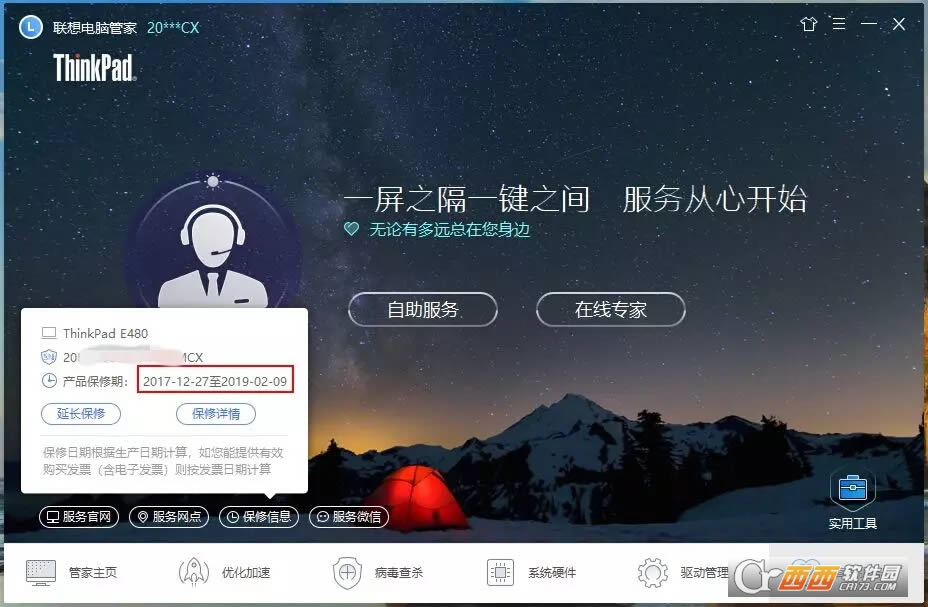Image resolution: width=928 pixels, height=607 pixels.
Task: Click the laptop icon beside ThinkPad E480
Action: point(49,332)
